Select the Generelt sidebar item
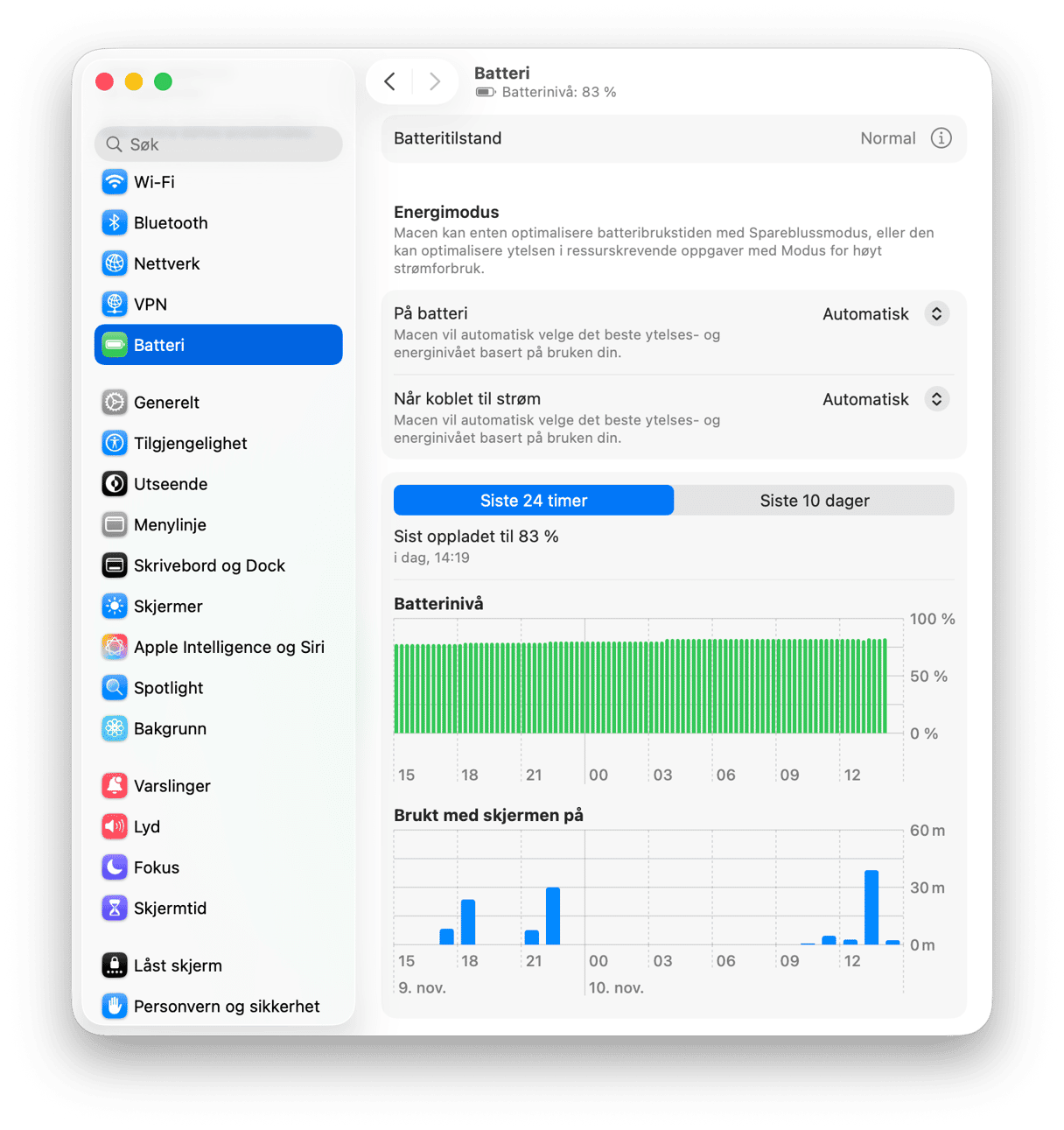Viewport: 1064px width, 1130px height. pos(218,403)
